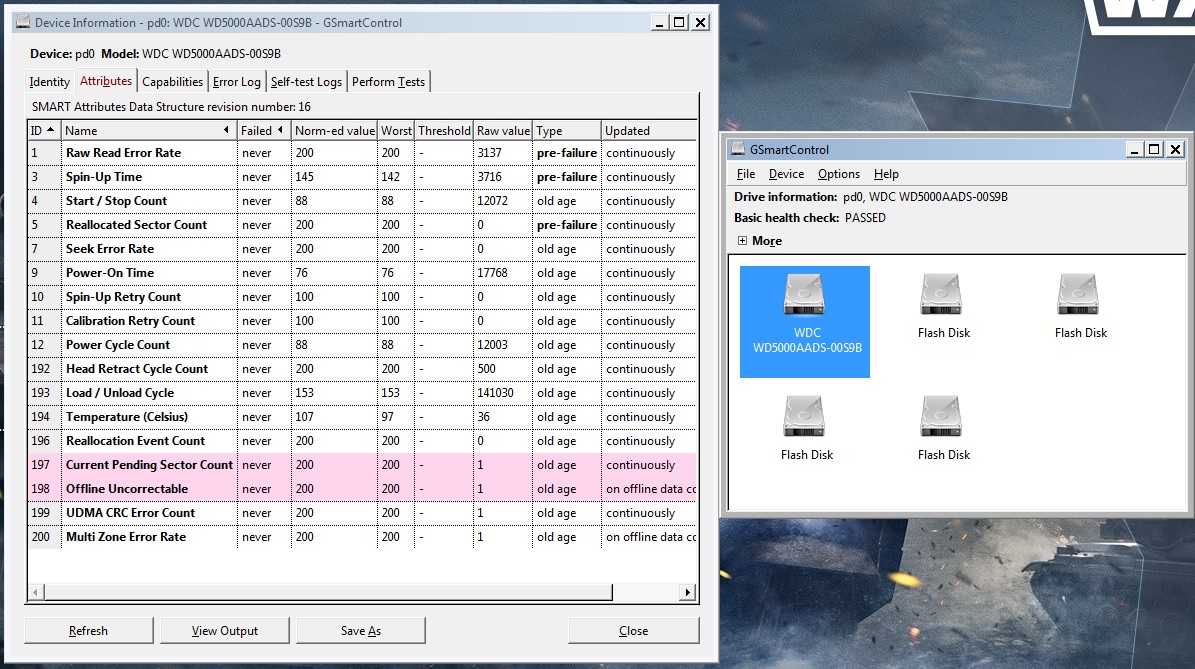The height and width of the screenshot is (669, 1195).
Task: Select the highlighted Offline Uncorrectable row
Action: [x=362, y=489]
